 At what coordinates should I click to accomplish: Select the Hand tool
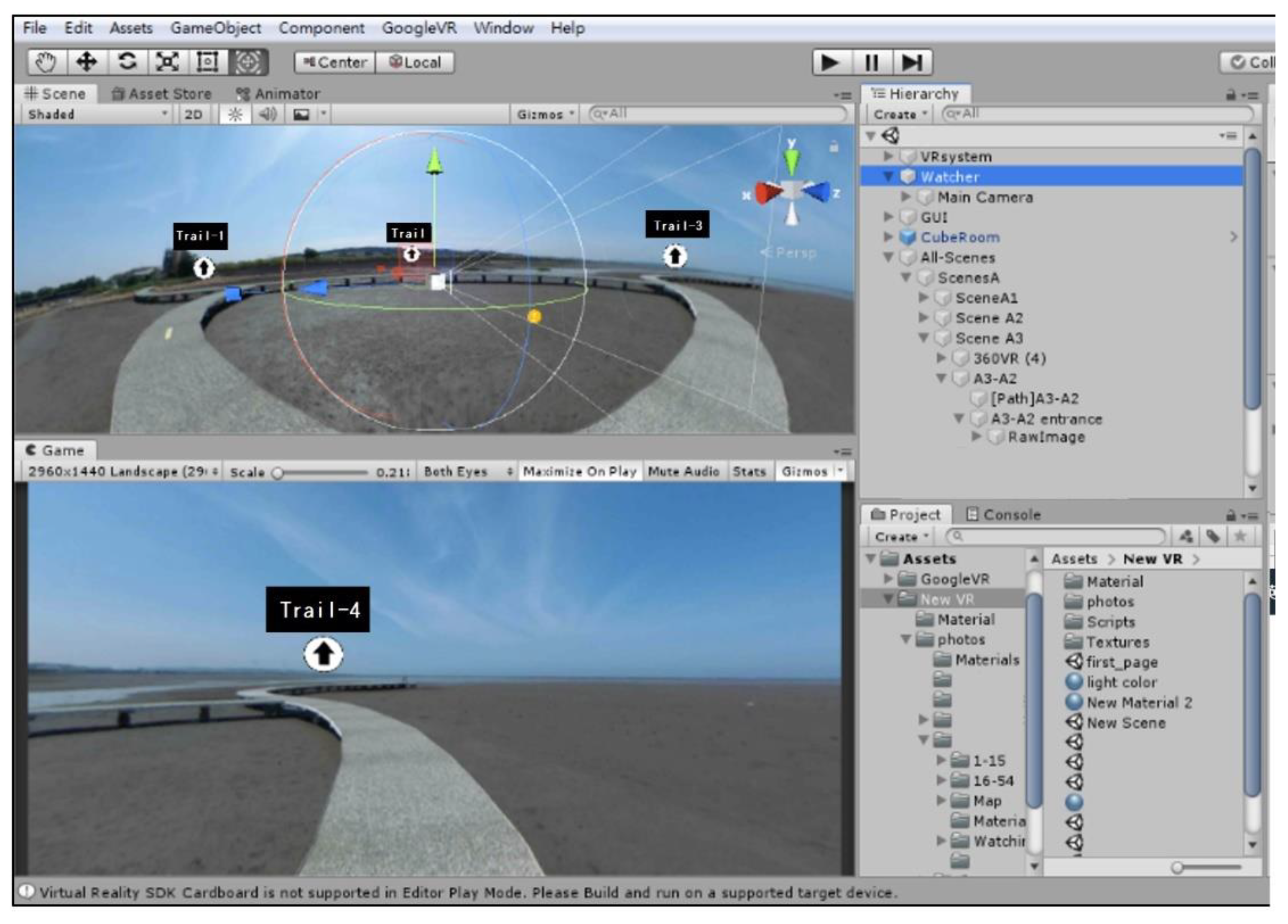pyautogui.click(x=46, y=62)
